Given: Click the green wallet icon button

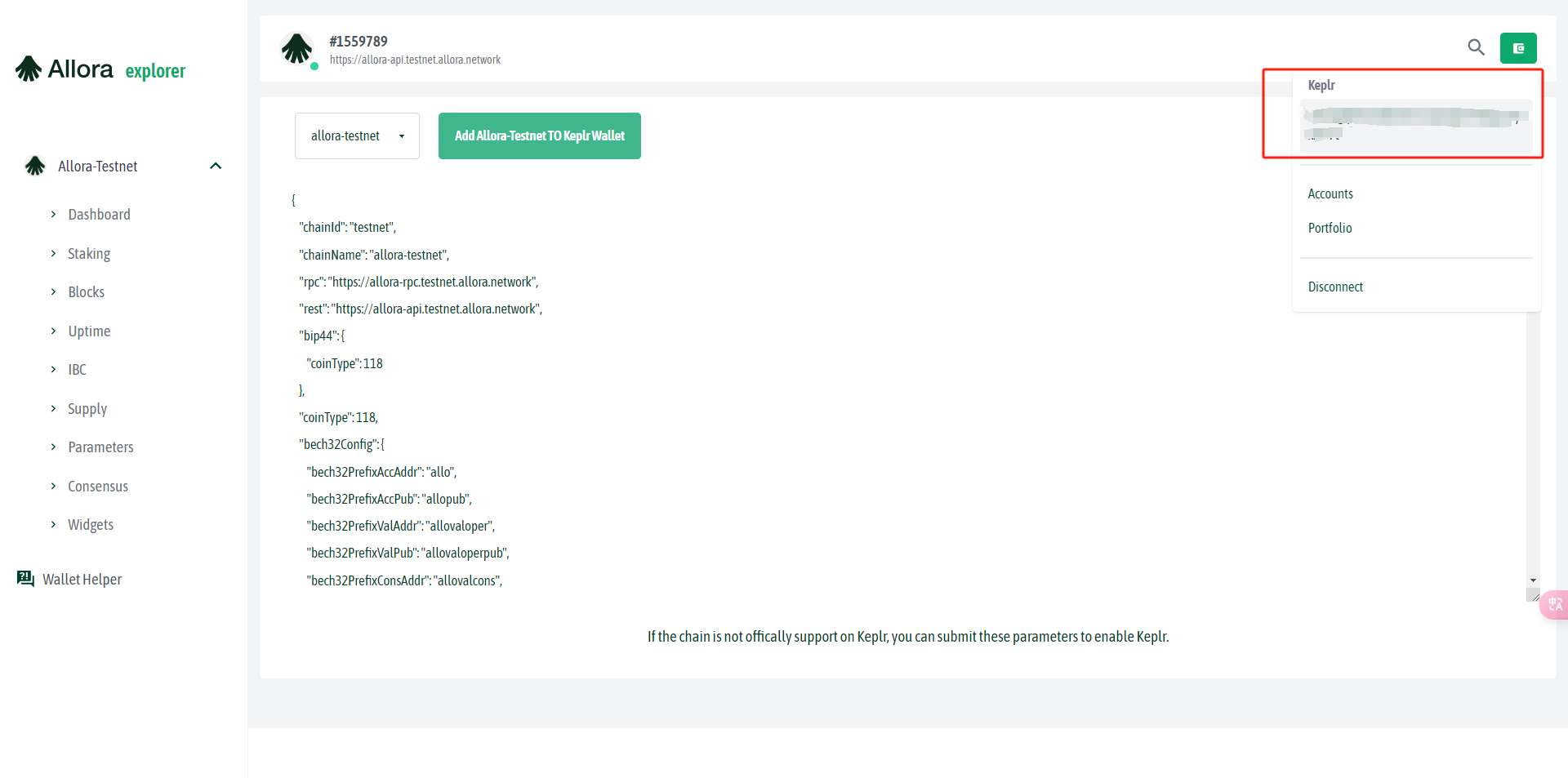Looking at the screenshot, I should point(1518,48).
